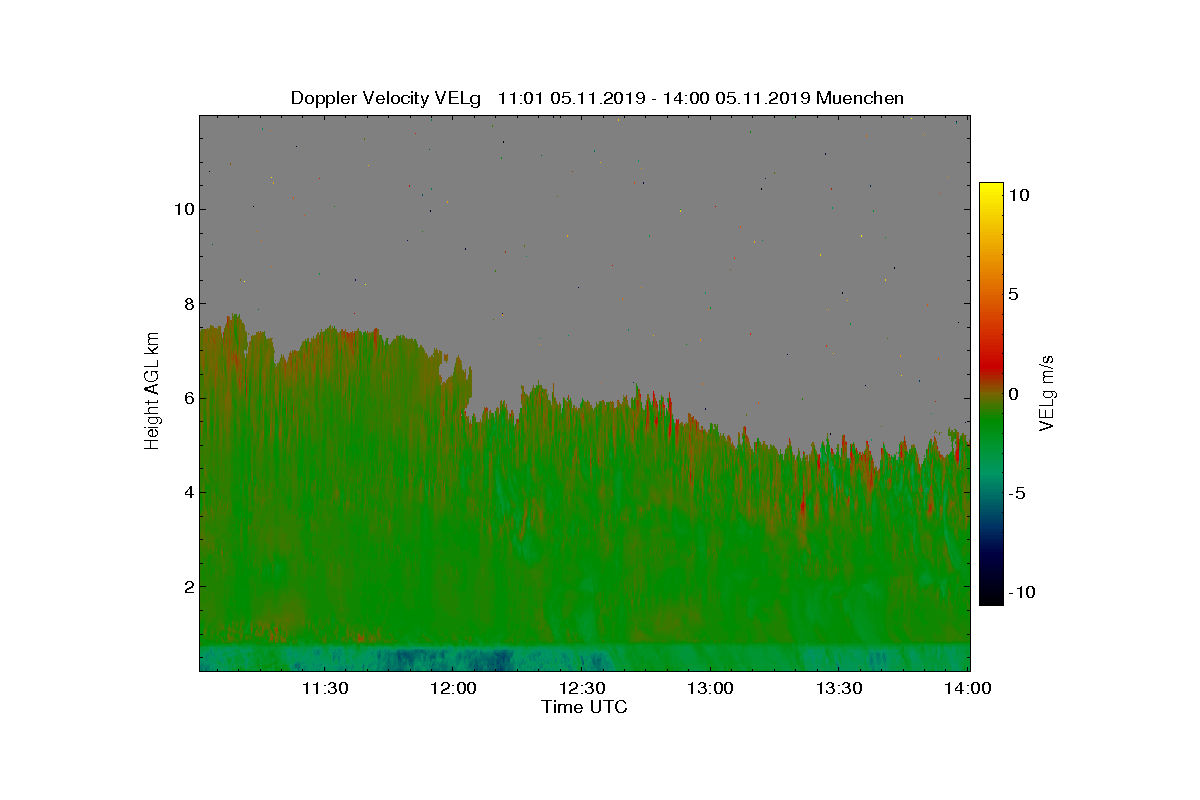This screenshot has width=1200, height=800.
Task: Click the height axis label 2
Action: tap(187, 586)
